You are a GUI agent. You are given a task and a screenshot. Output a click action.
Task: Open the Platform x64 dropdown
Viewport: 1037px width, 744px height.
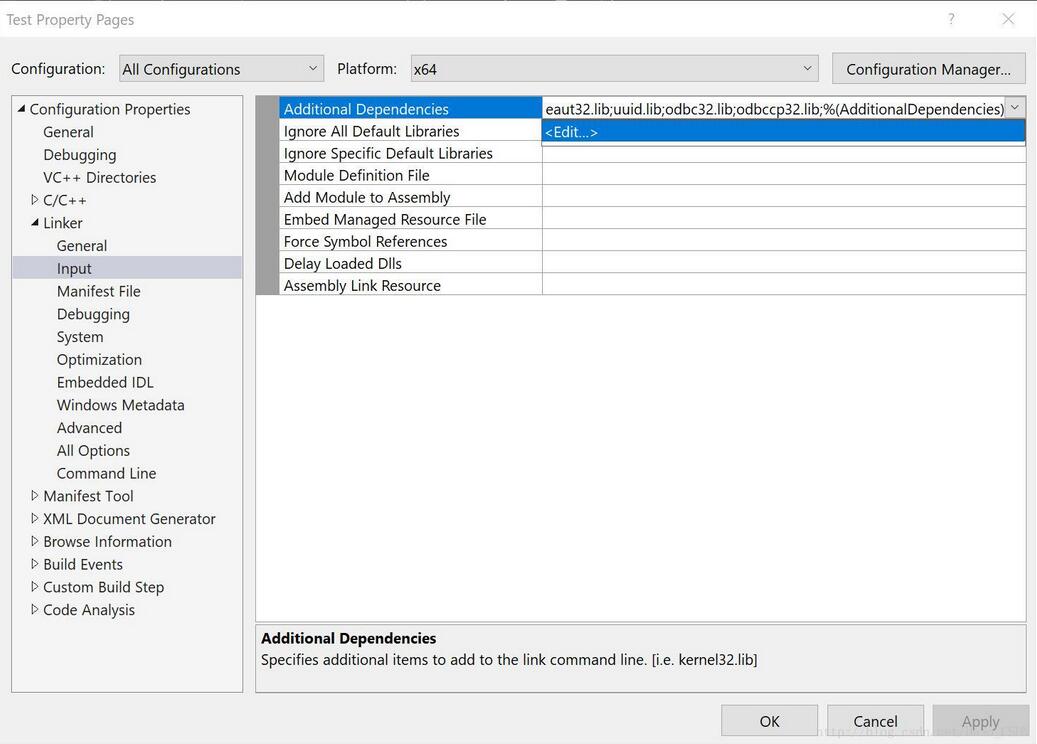(614, 69)
